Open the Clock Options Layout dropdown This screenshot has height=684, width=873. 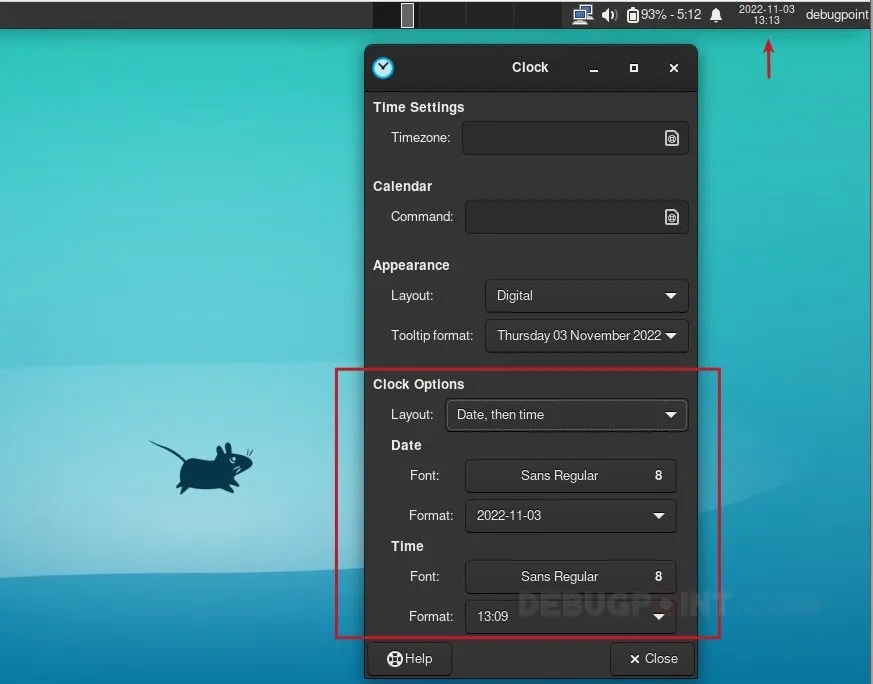[566, 415]
